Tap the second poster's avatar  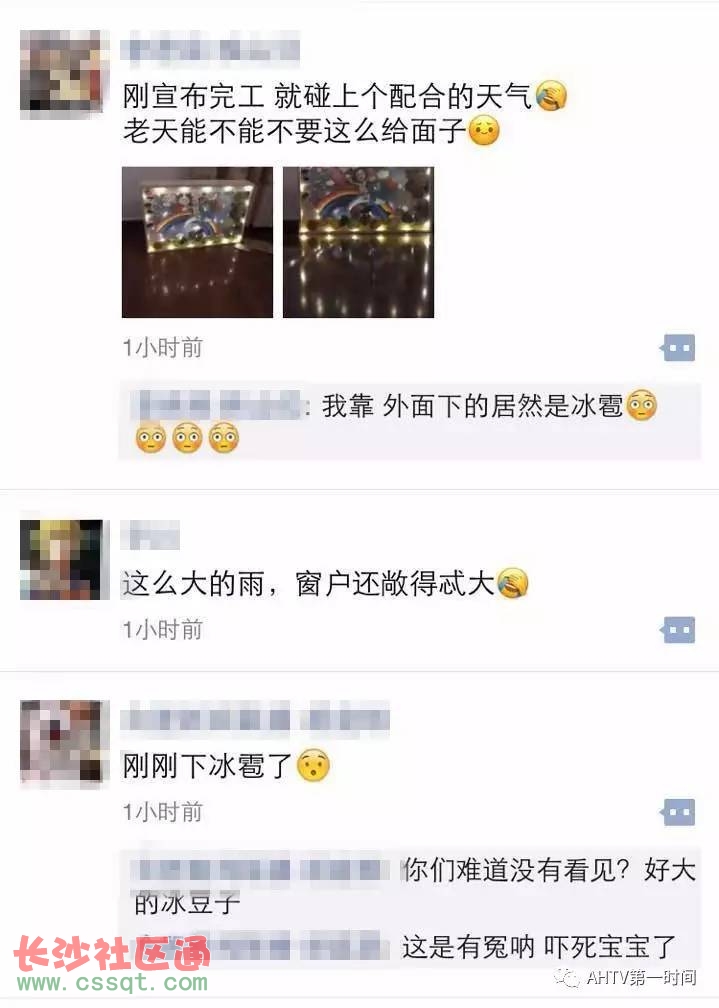coord(62,559)
